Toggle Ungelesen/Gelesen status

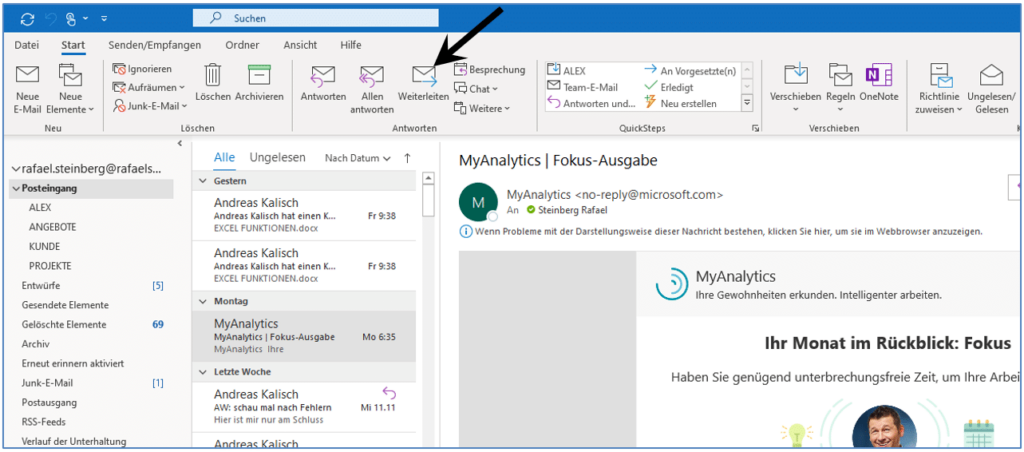(x=992, y=89)
